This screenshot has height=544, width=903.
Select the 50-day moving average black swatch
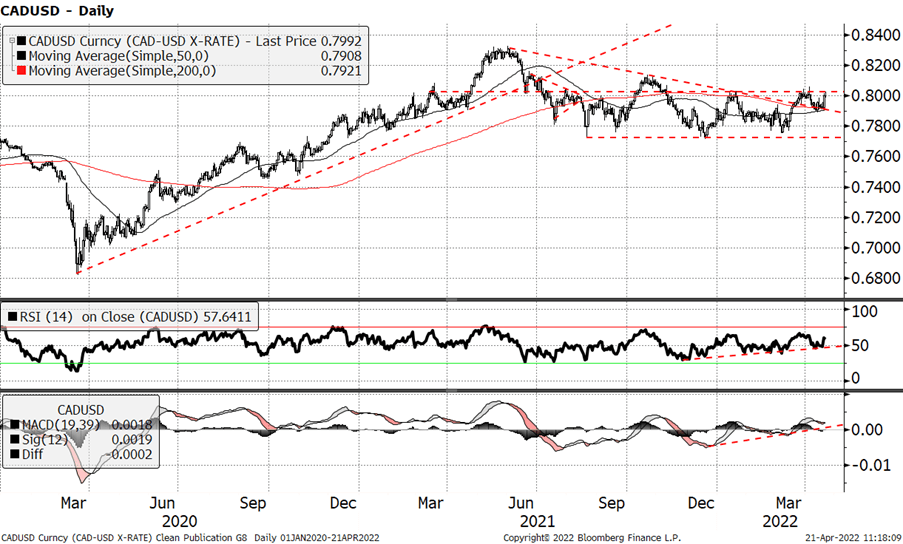(x=22, y=56)
